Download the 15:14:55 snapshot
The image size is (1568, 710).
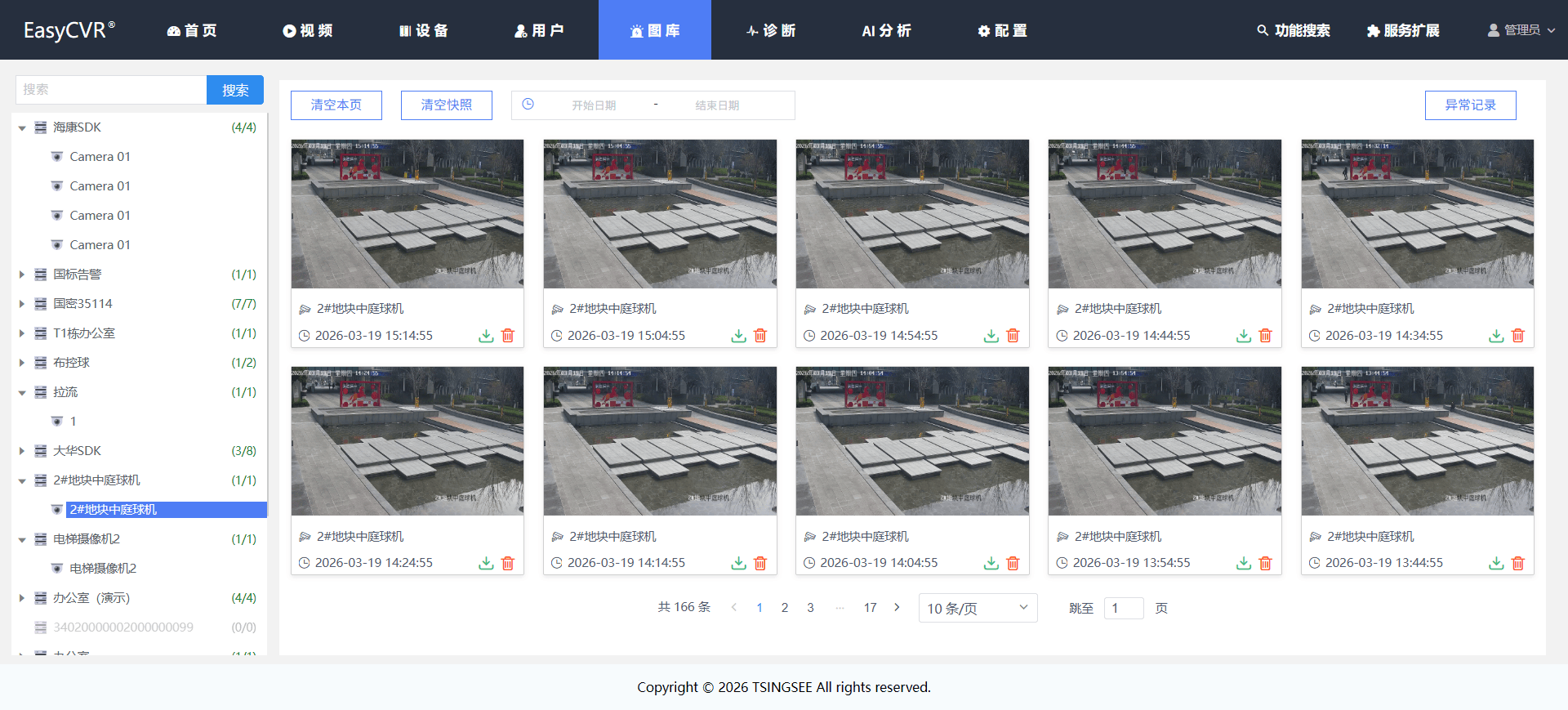coord(486,336)
